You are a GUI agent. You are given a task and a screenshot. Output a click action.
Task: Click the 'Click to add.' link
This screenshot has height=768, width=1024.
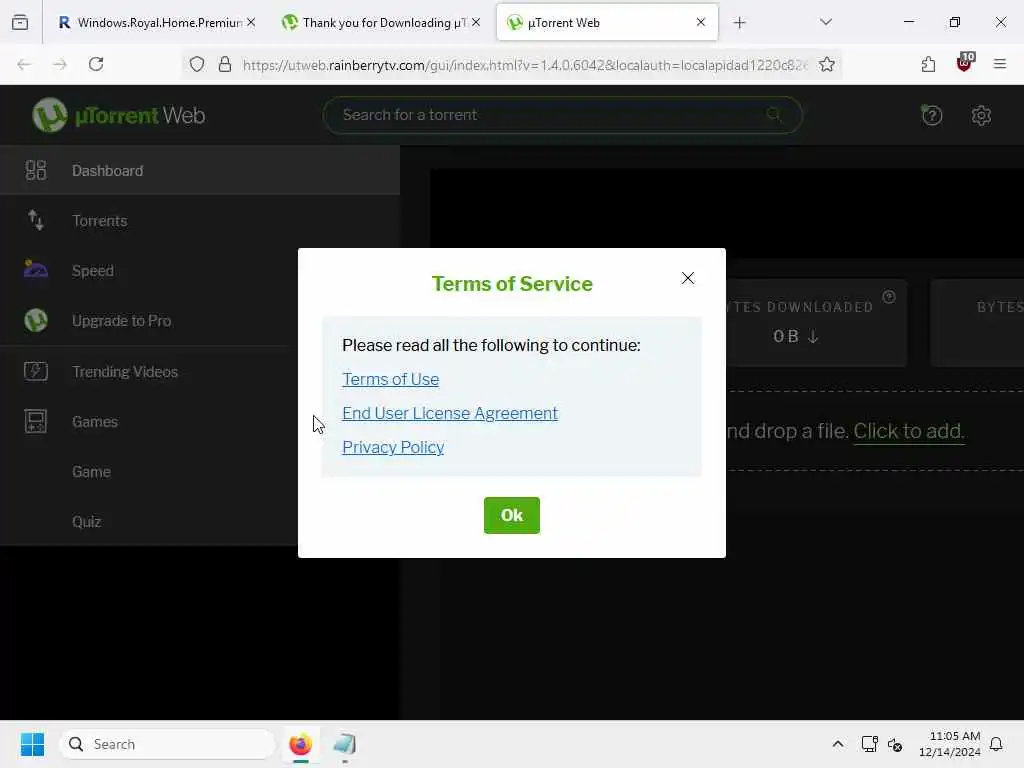[x=908, y=431]
